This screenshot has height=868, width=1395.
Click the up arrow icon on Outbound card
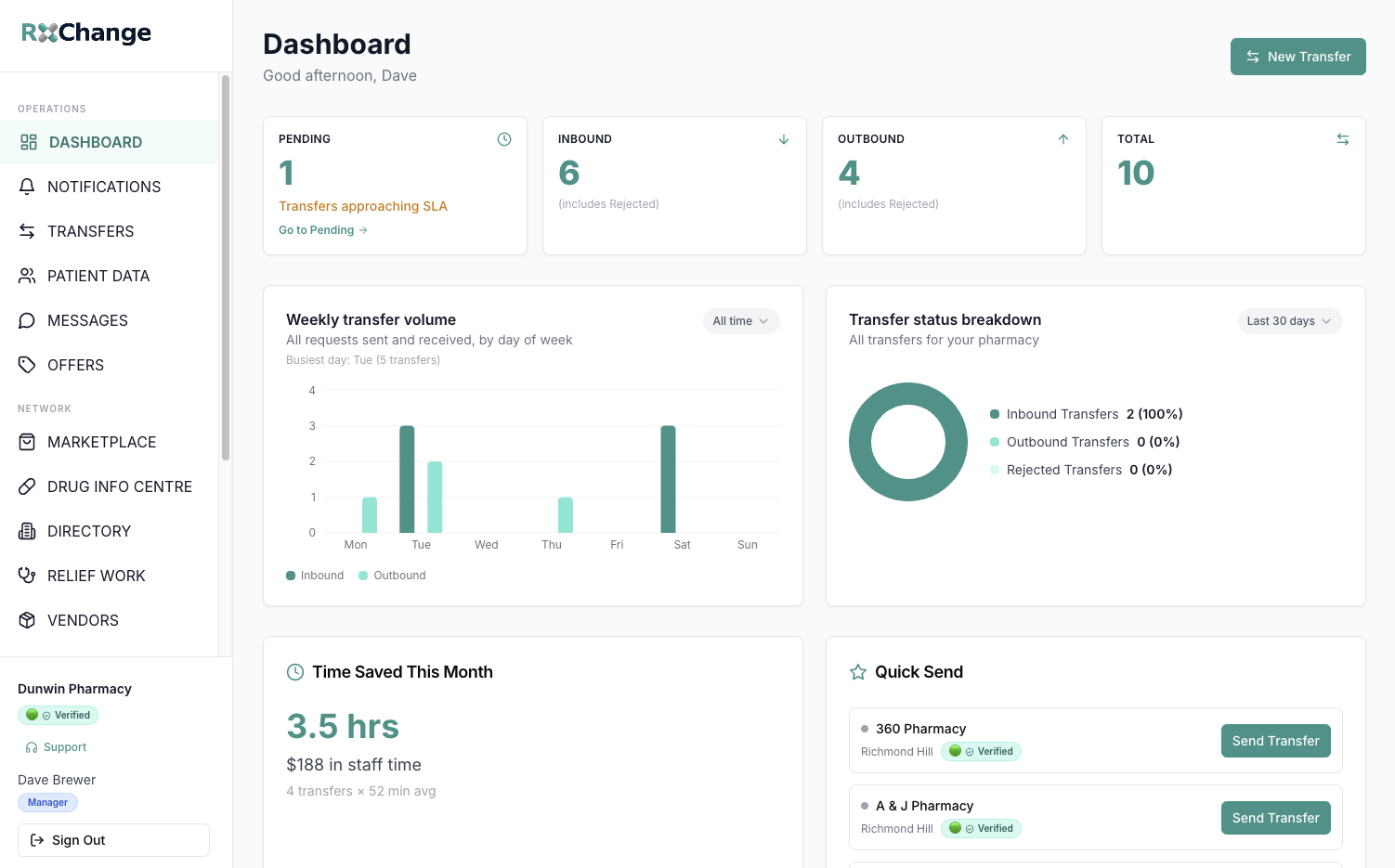tap(1063, 139)
